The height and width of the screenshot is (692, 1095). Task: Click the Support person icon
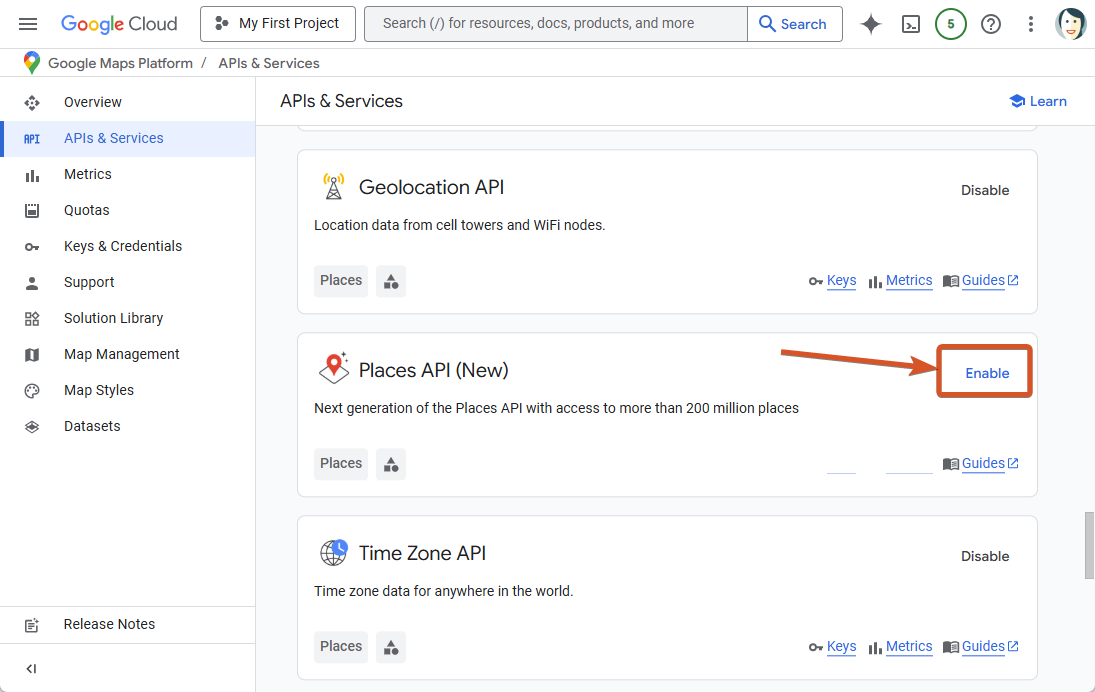32,283
